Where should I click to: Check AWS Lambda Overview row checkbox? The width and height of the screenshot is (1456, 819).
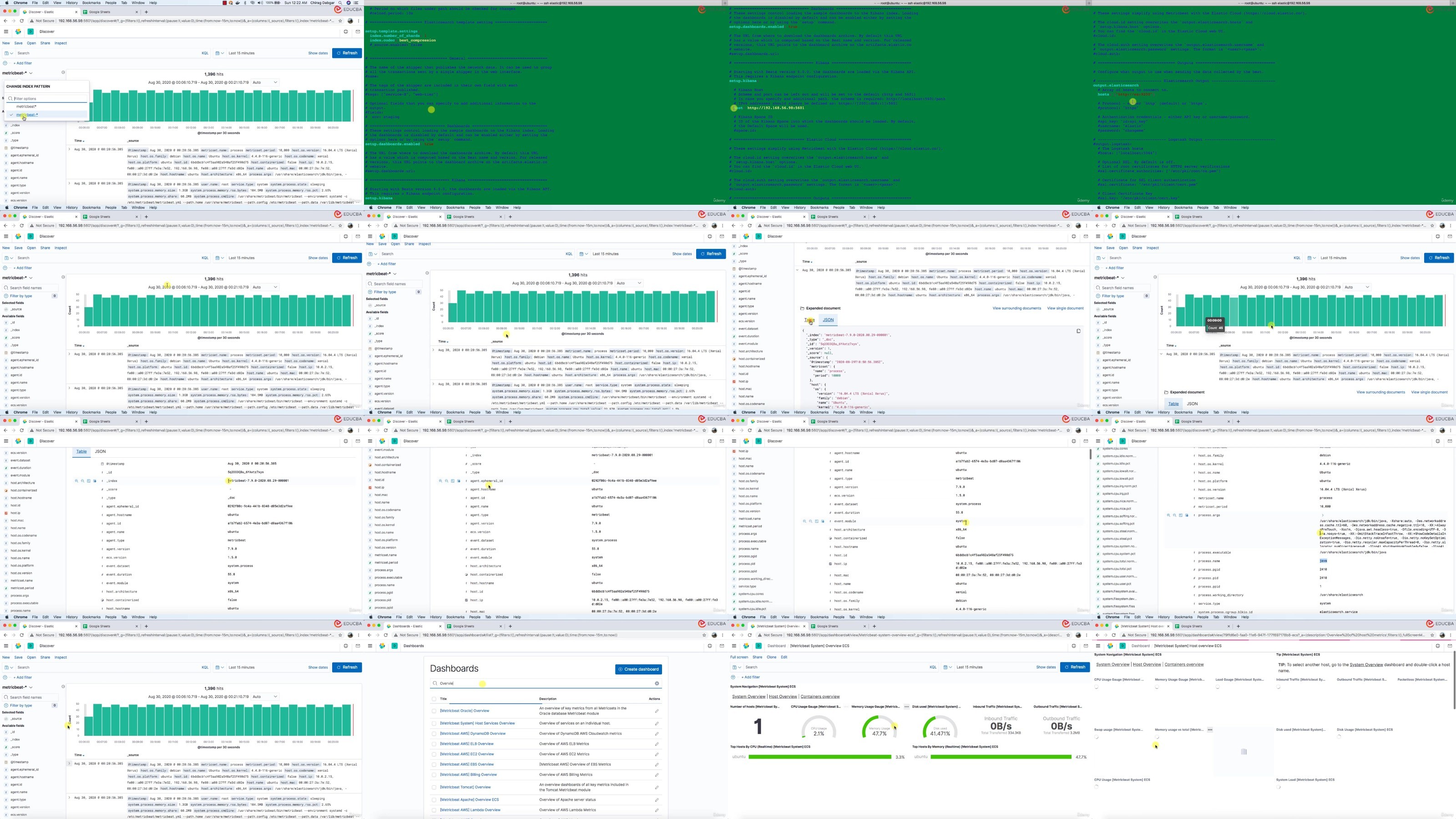point(434,810)
